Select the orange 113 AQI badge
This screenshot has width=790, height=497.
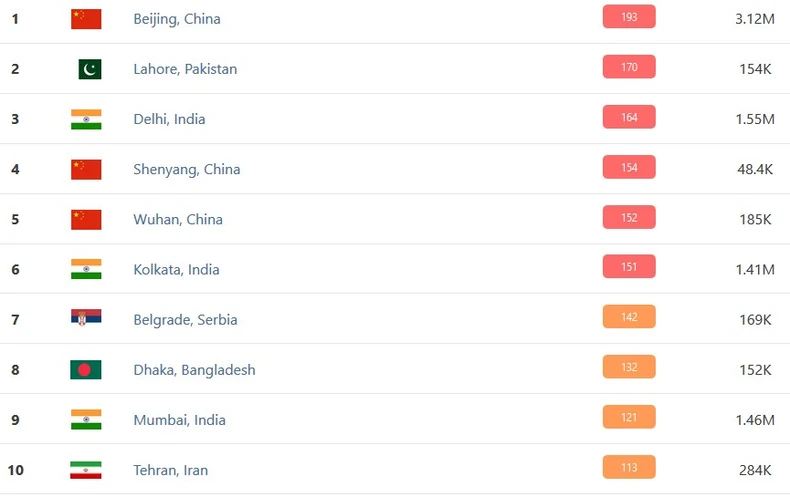(629, 467)
